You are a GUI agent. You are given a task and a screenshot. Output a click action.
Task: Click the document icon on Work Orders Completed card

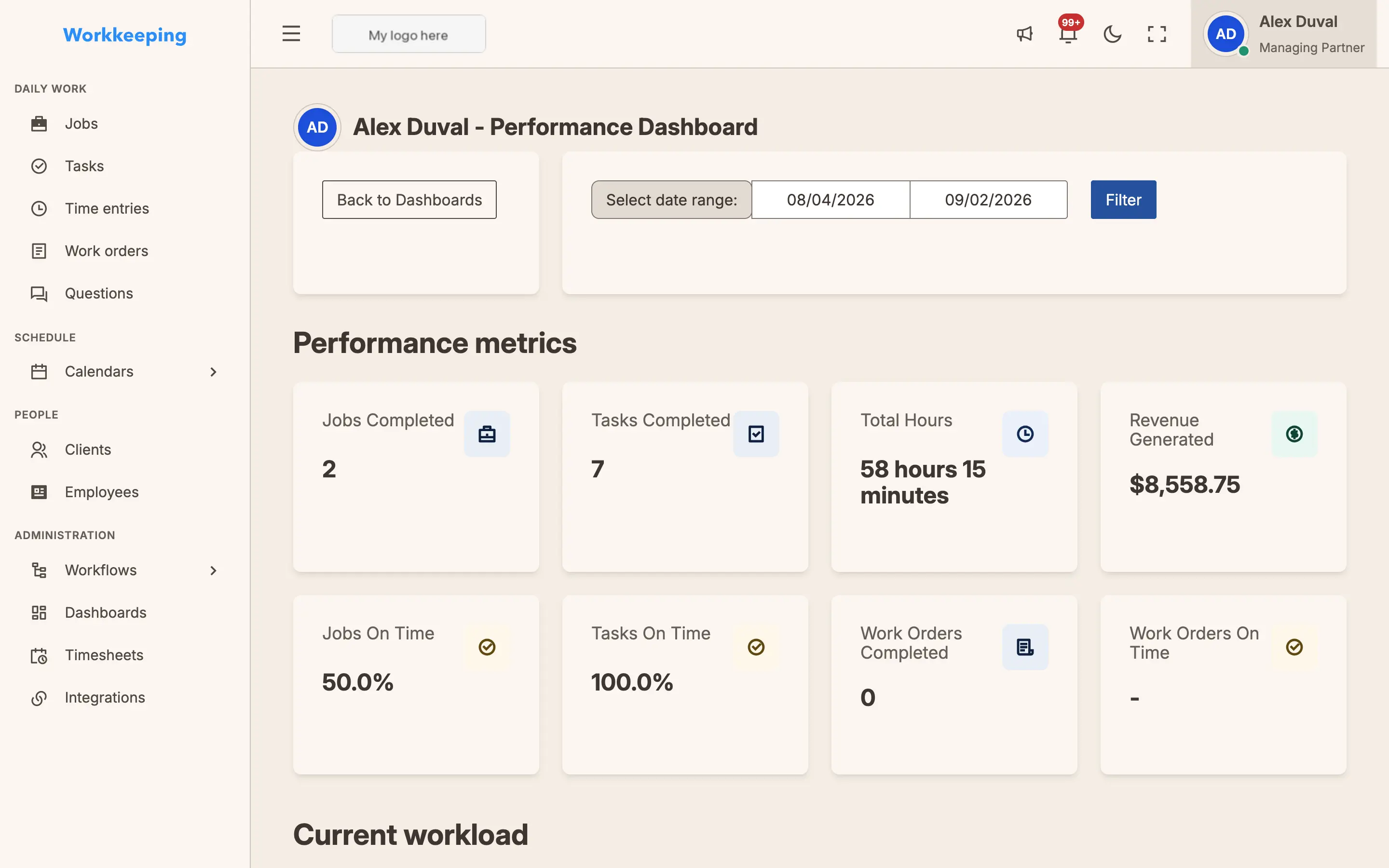coord(1025,647)
